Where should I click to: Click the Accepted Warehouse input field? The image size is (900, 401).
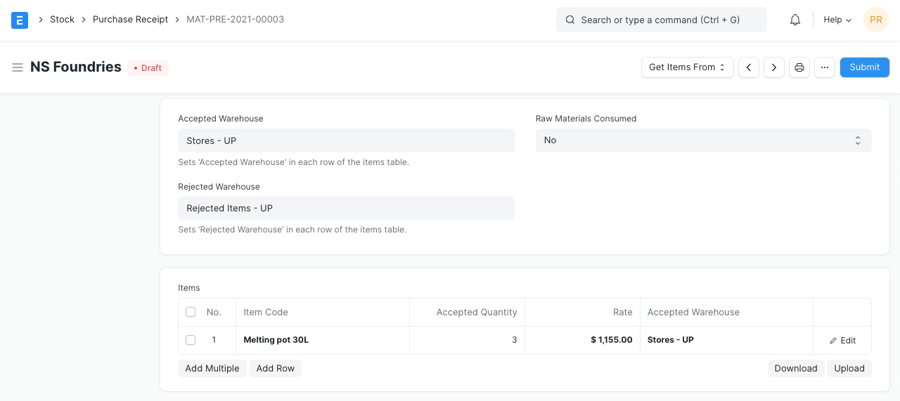coord(346,141)
